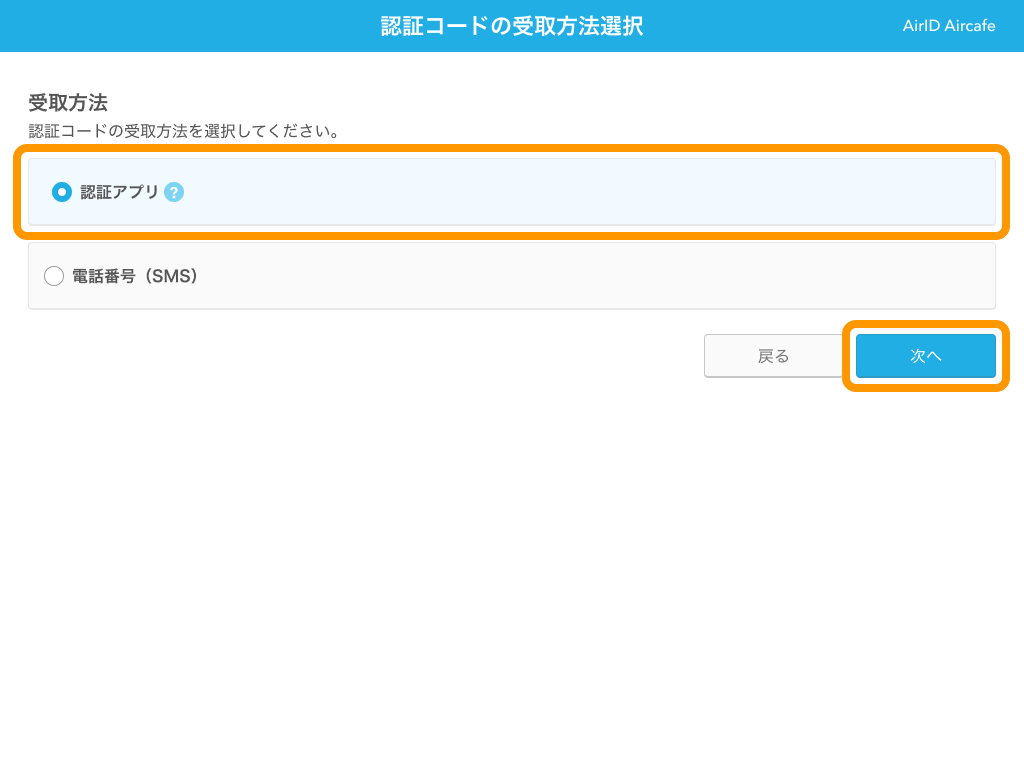Select the 電話番号（SMS）radio button
The width and height of the screenshot is (1024, 768).
pyautogui.click(x=54, y=276)
